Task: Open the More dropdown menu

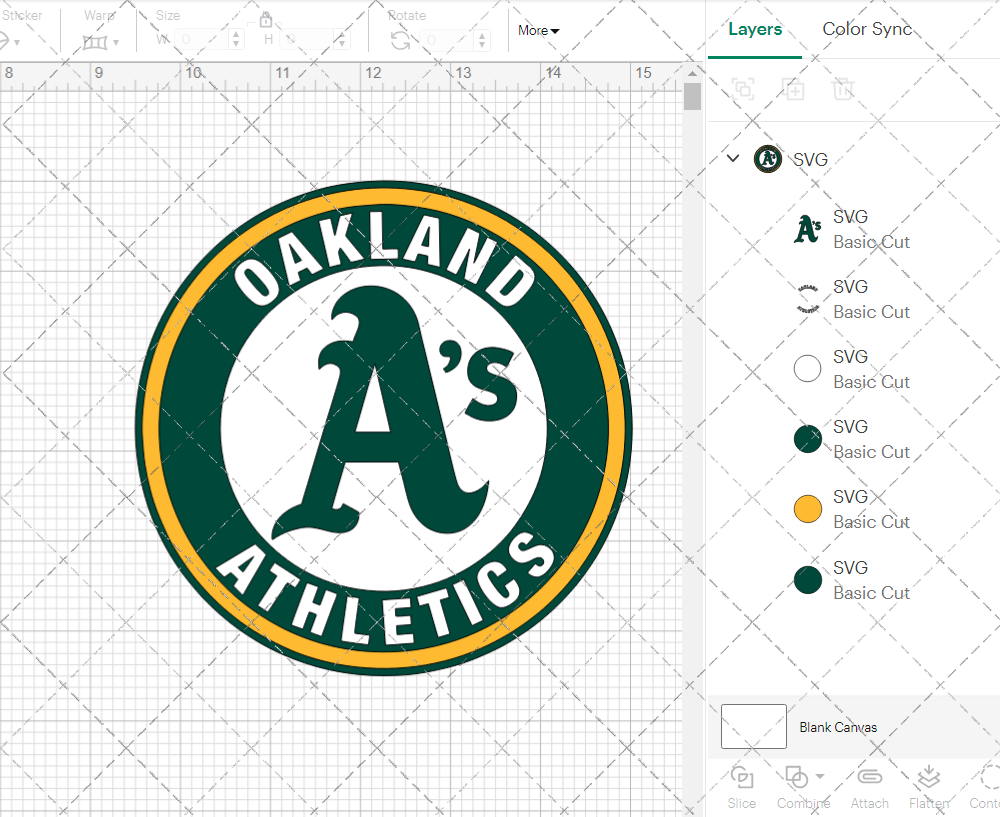Action: point(538,31)
